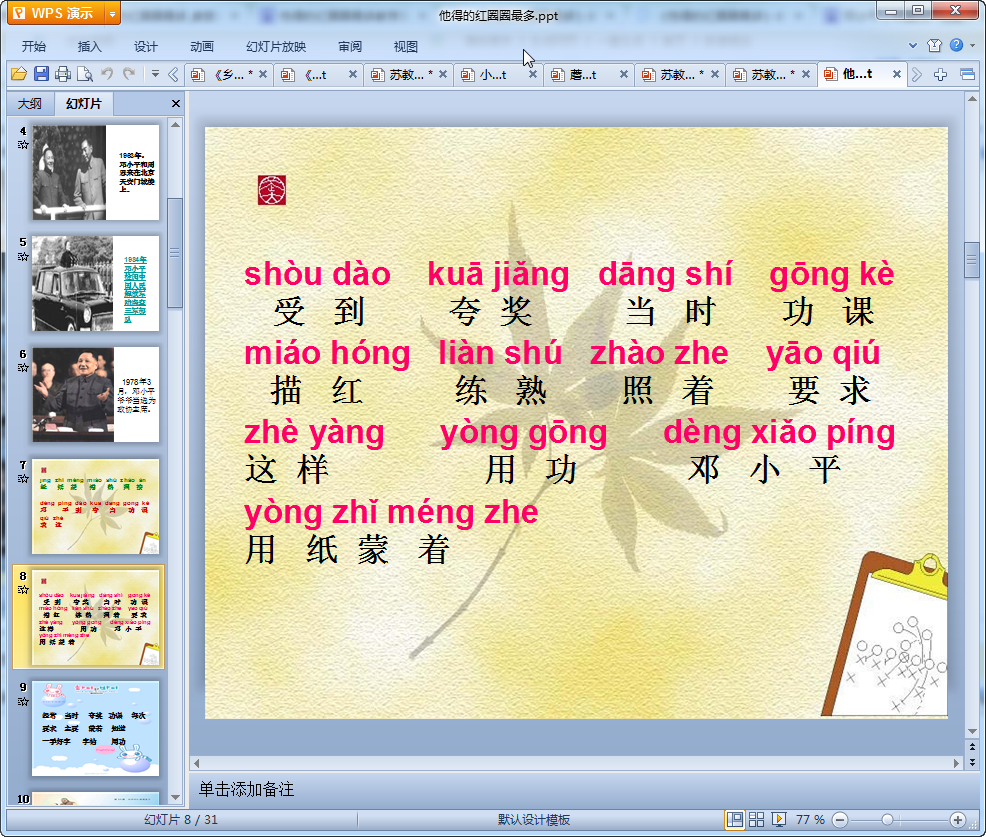Zoom in with the plus button
986x837 pixels.
point(957,819)
